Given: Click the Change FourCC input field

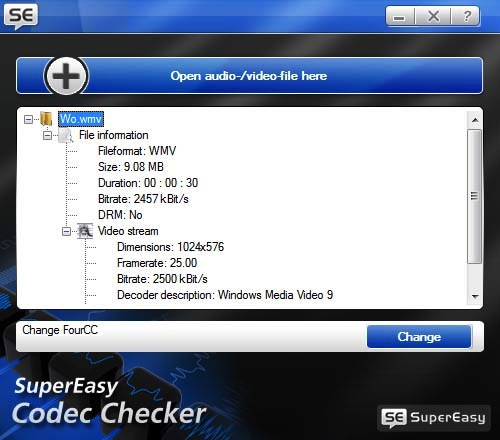Looking at the screenshot, I should click(x=191, y=336).
